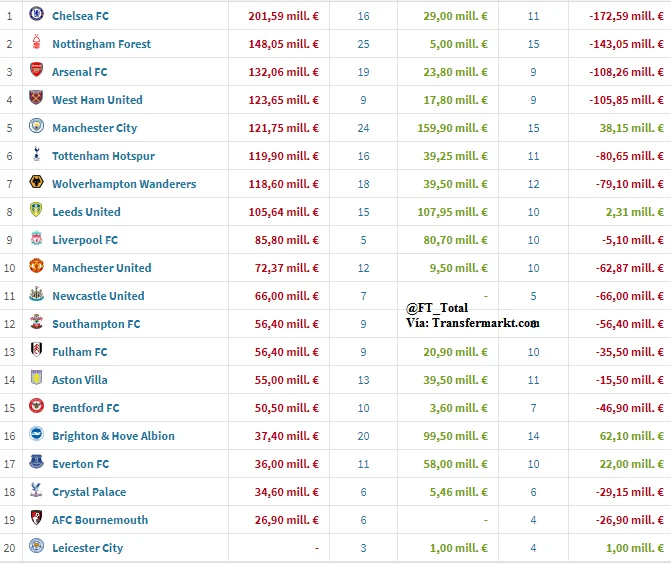This screenshot has height=563, width=671.
Task: Go to Aston Villa page
Action: (x=80, y=380)
